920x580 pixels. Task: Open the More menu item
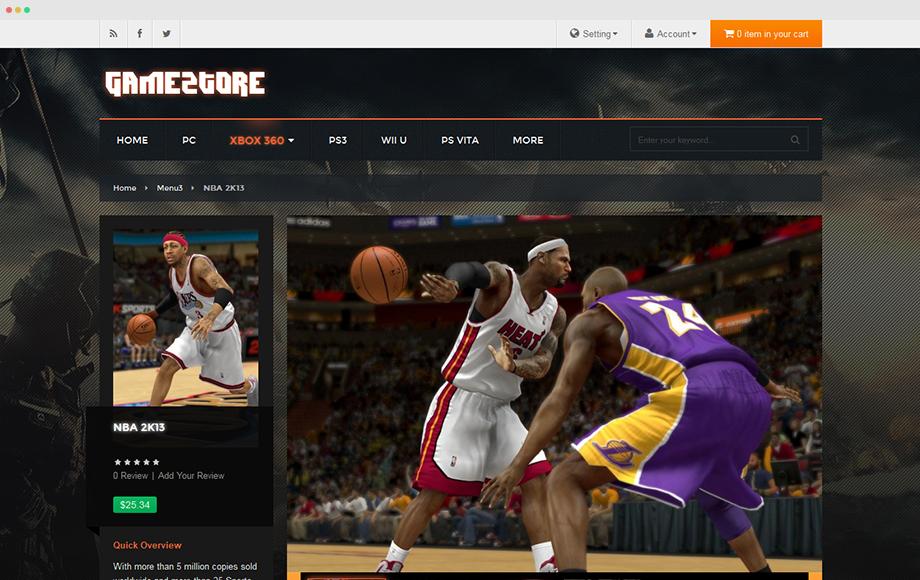(x=528, y=140)
